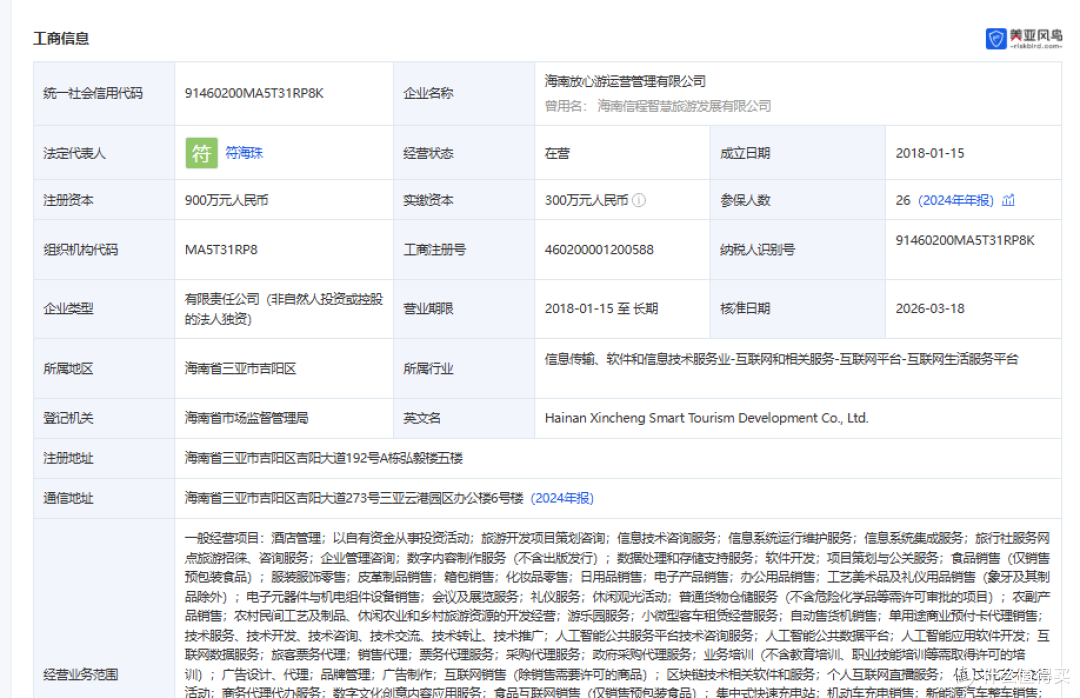Viewport: 1080px width, 698px height.
Task: Click the 注册地址 label cell
Action: pyautogui.click(x=104, y=458)
